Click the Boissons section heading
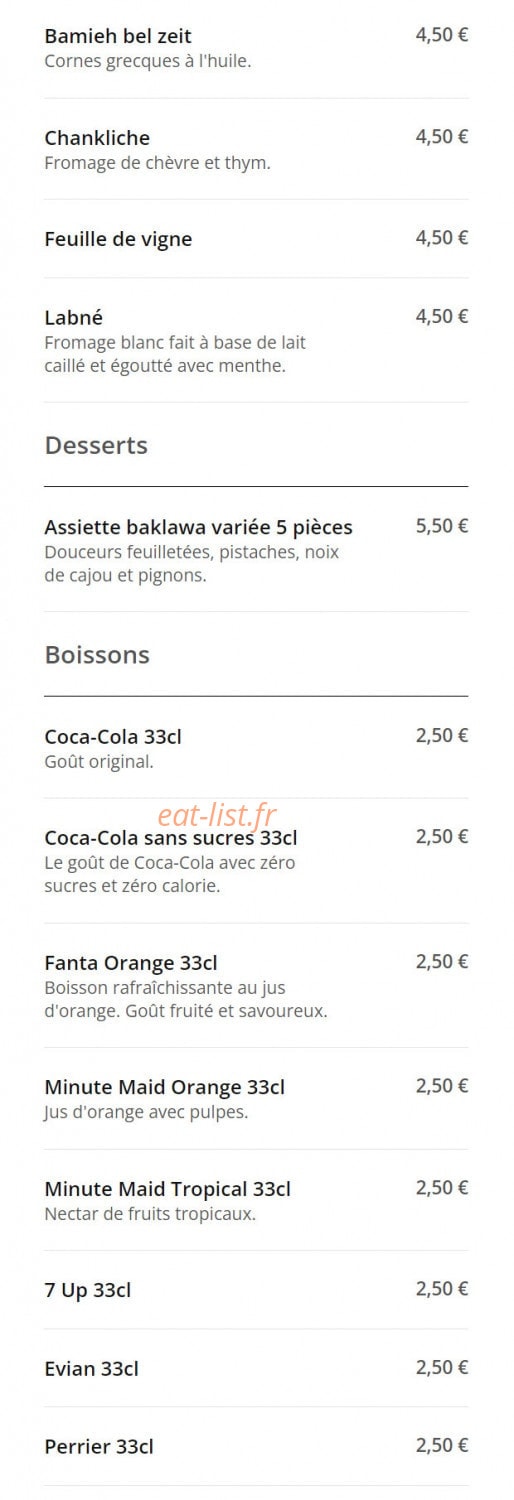514x1500 pixels. point(97,655)
